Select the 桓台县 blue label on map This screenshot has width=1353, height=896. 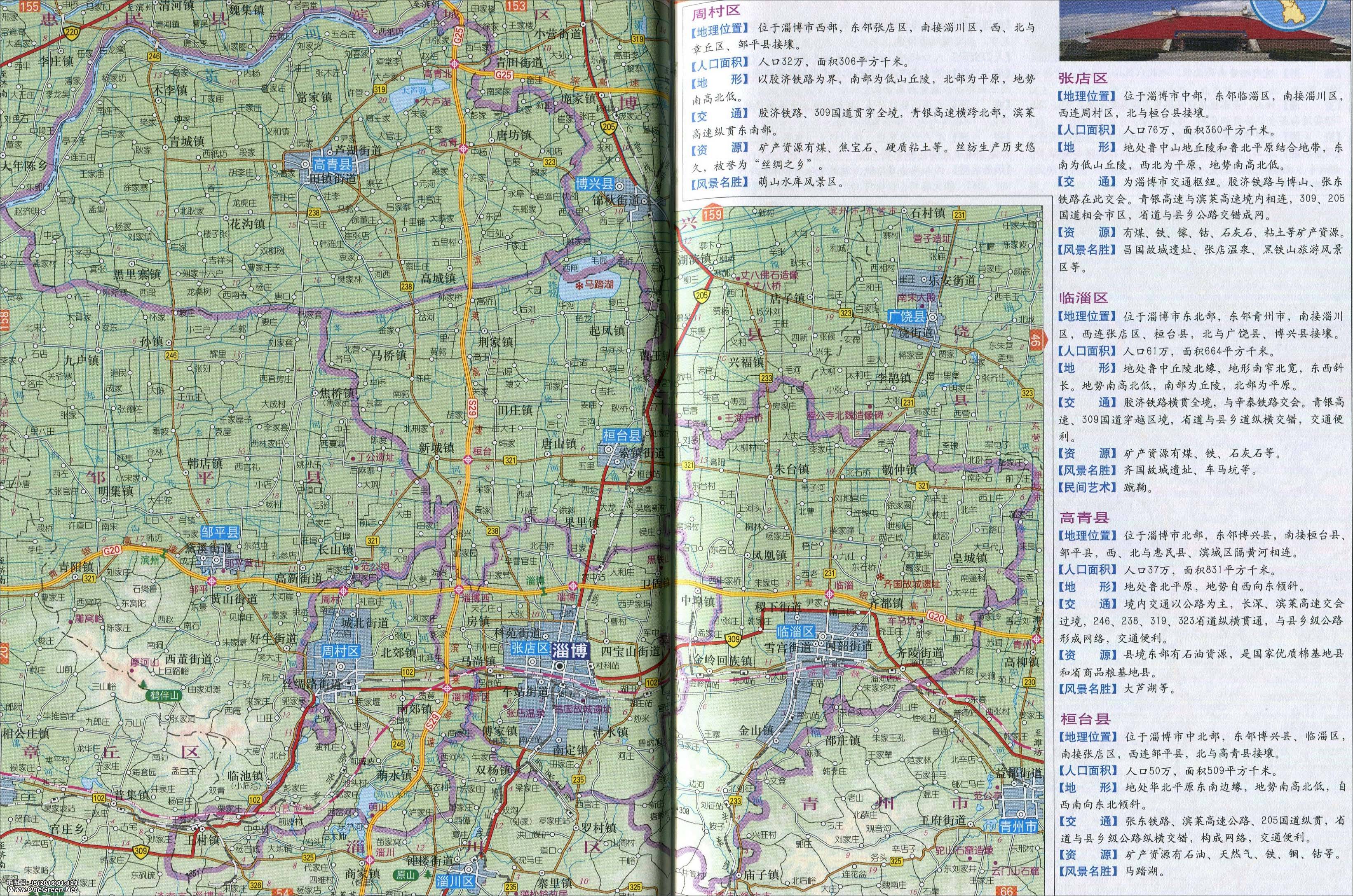tap(621, 436)
